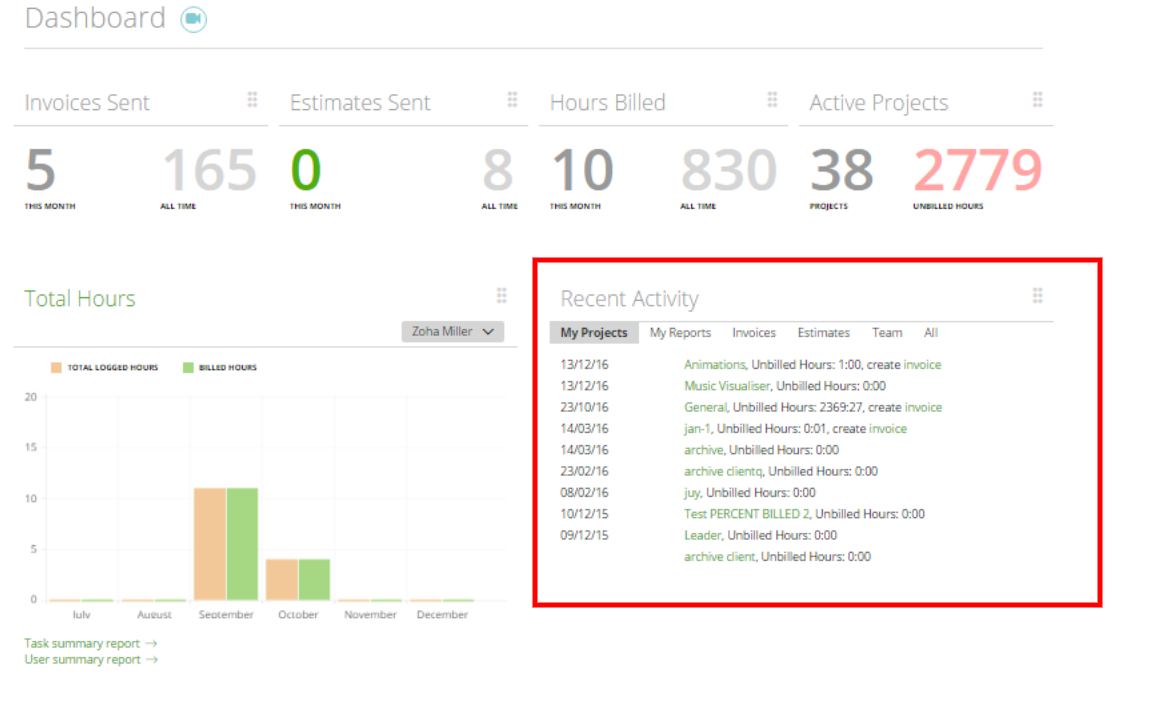Open the Animations project link
1160x712 pixels.
coord(715,365)
